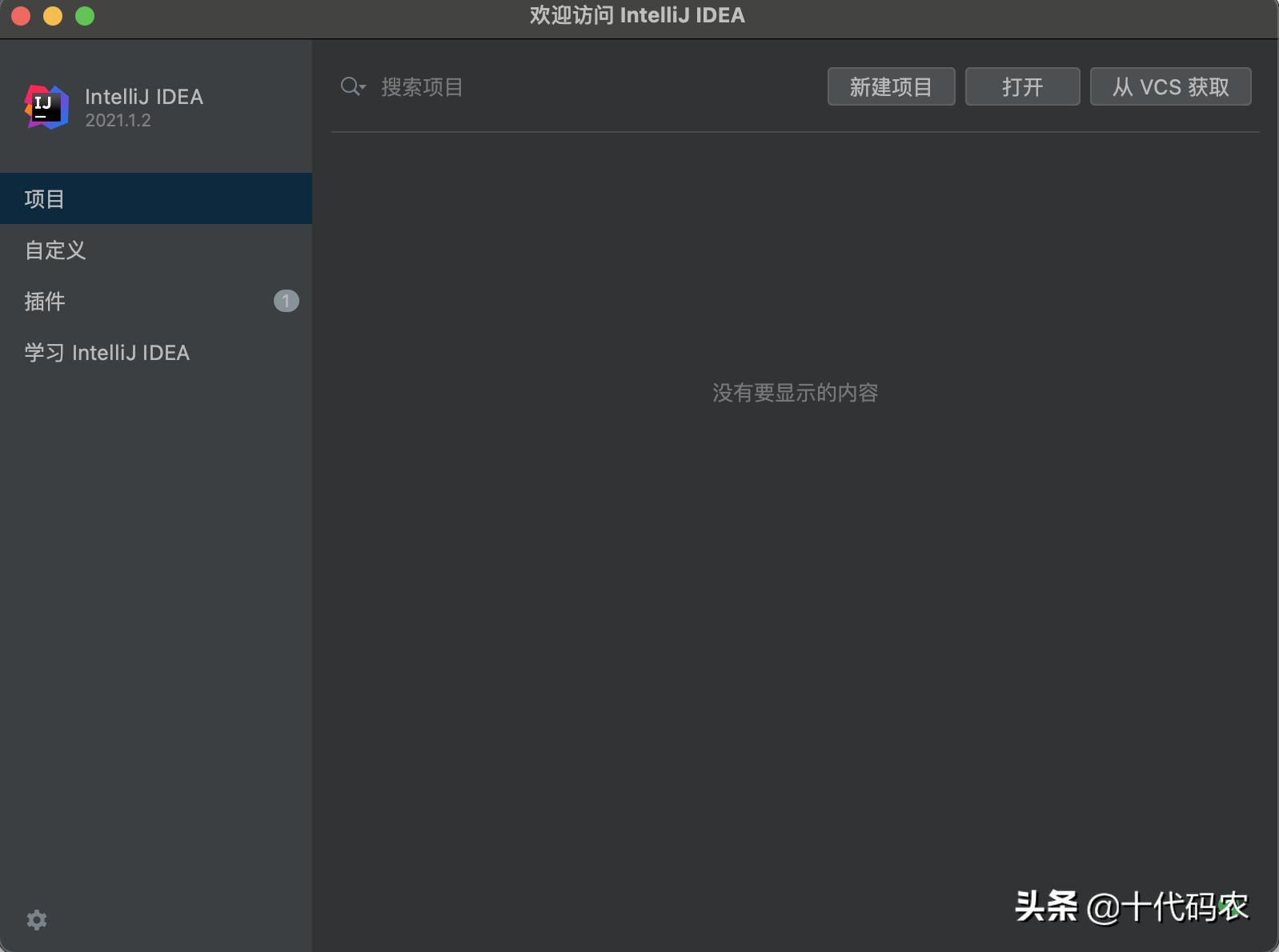Open 学习 IntelliJ IDEA section

pyautogui.click(x=156, y=352)
